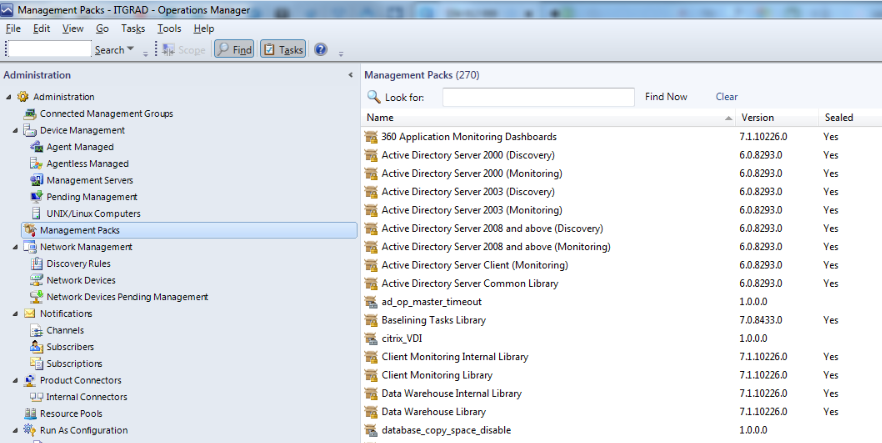
Task: Select Management Servers in the tree
Action: pos(90,180)
